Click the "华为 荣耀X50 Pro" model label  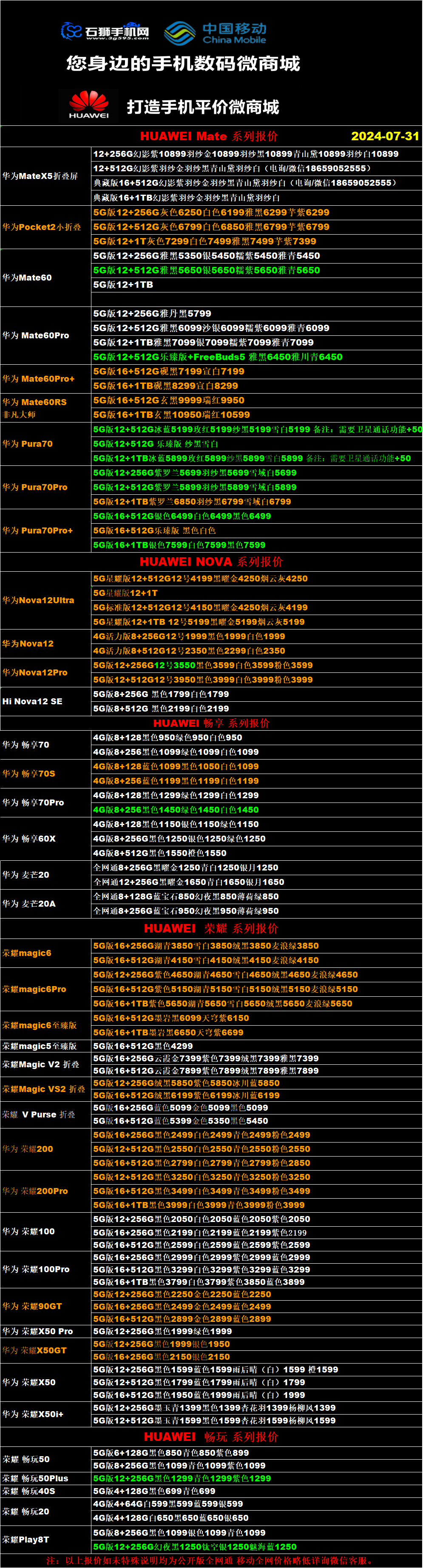pyautogui.click(x=37, y=1332)
